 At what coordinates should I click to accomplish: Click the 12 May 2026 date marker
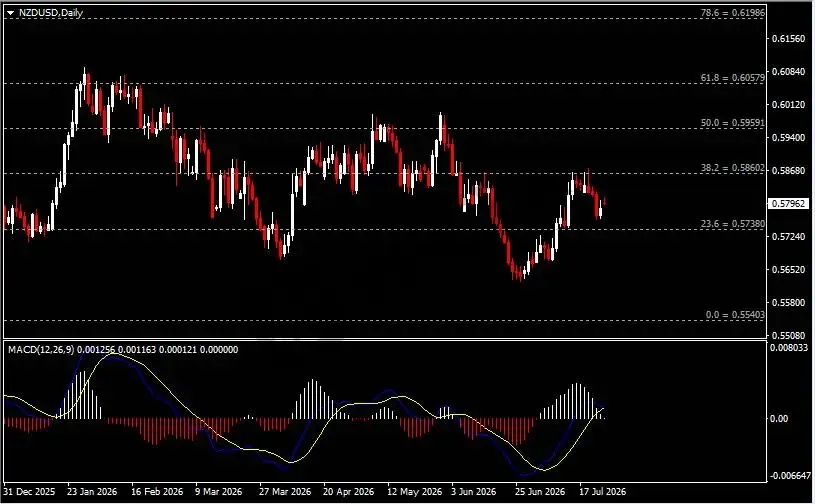click(414, 491)
